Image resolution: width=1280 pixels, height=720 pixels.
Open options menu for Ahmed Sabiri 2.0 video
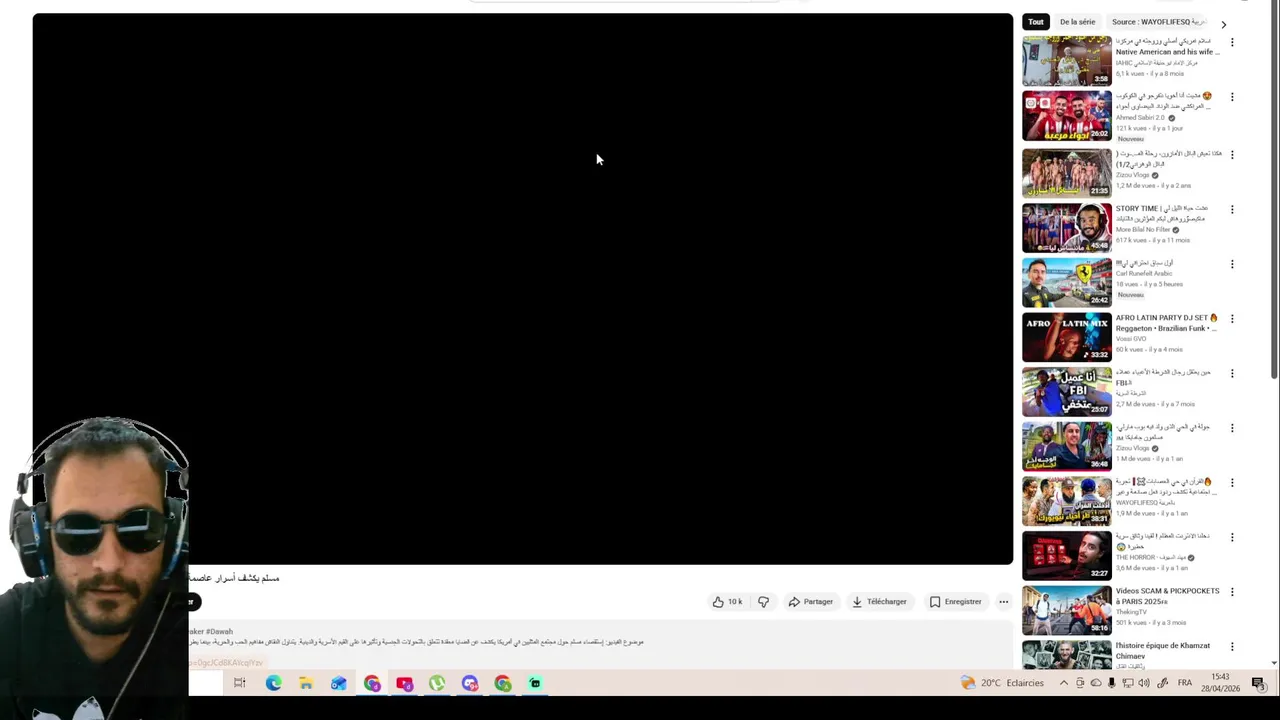pos(1232,97)
